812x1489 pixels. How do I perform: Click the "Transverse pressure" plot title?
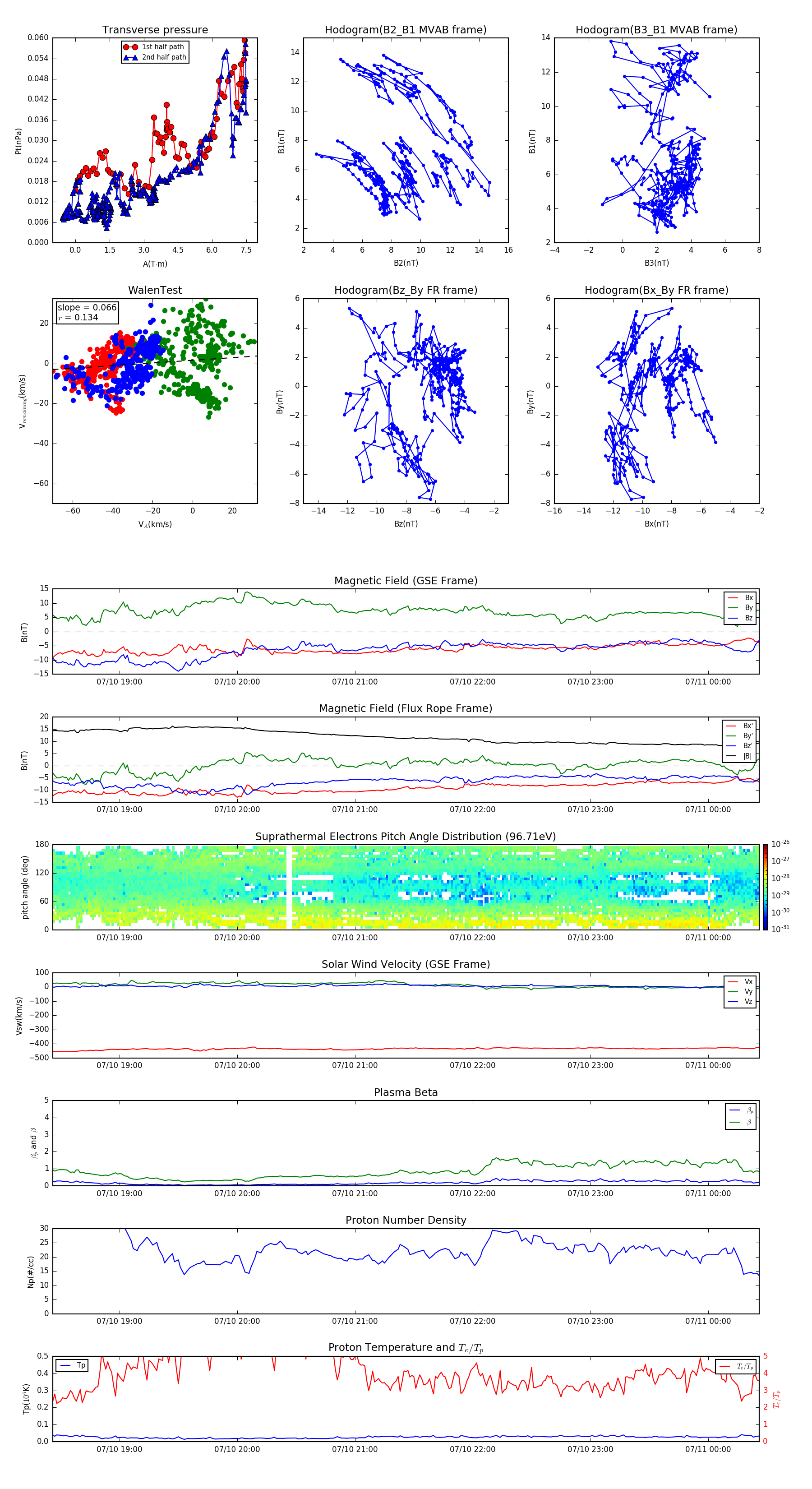click(155, 29)
